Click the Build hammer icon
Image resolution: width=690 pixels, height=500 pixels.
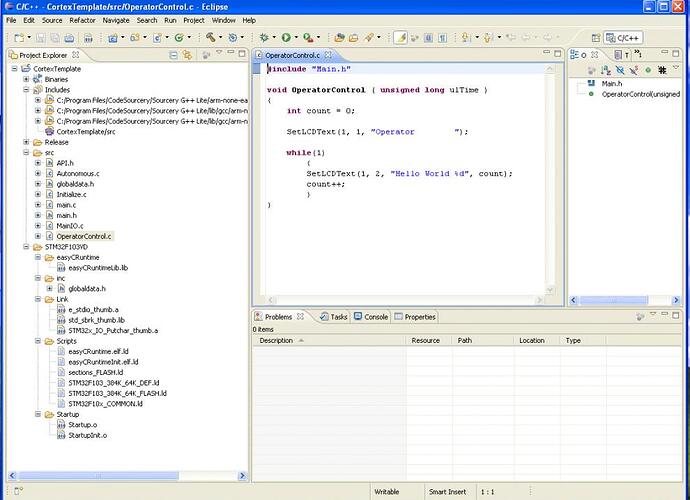[x=210, y=38]
